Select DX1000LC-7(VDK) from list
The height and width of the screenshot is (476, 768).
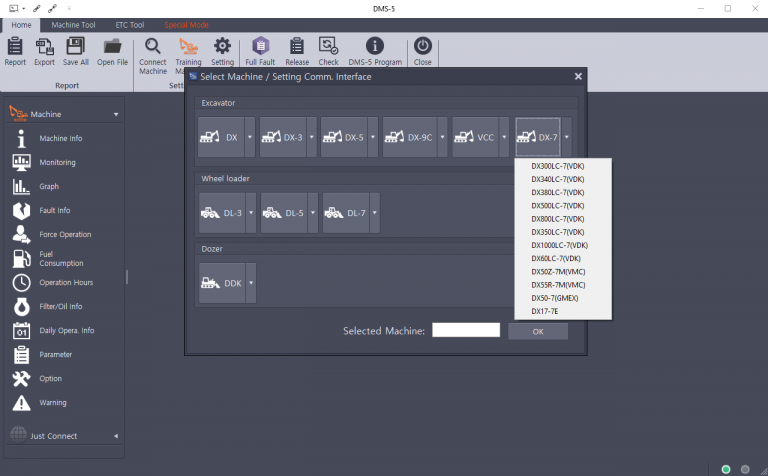click(560, 245)
